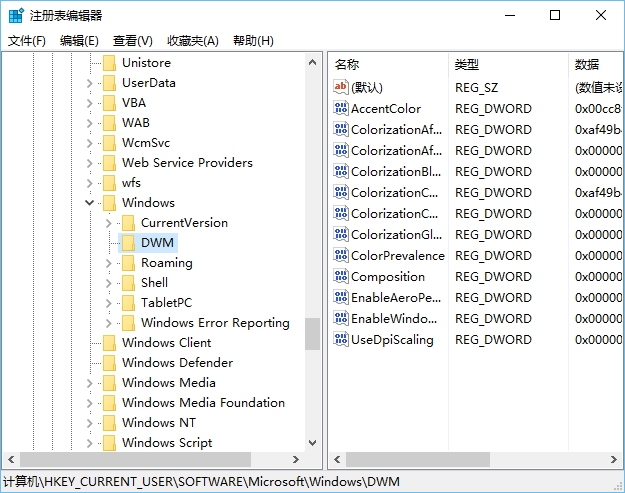Select the UserData key label
Screen dimensions: 625x493
[149, 83]
